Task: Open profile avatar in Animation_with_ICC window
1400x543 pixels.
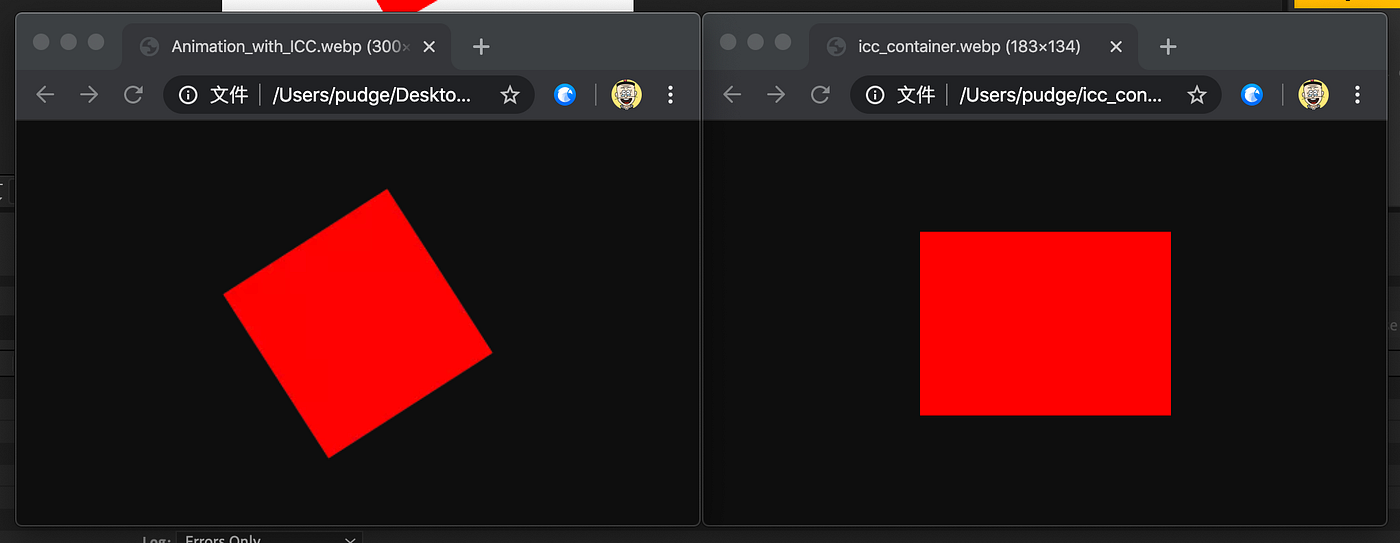Action: click(626, 95)
